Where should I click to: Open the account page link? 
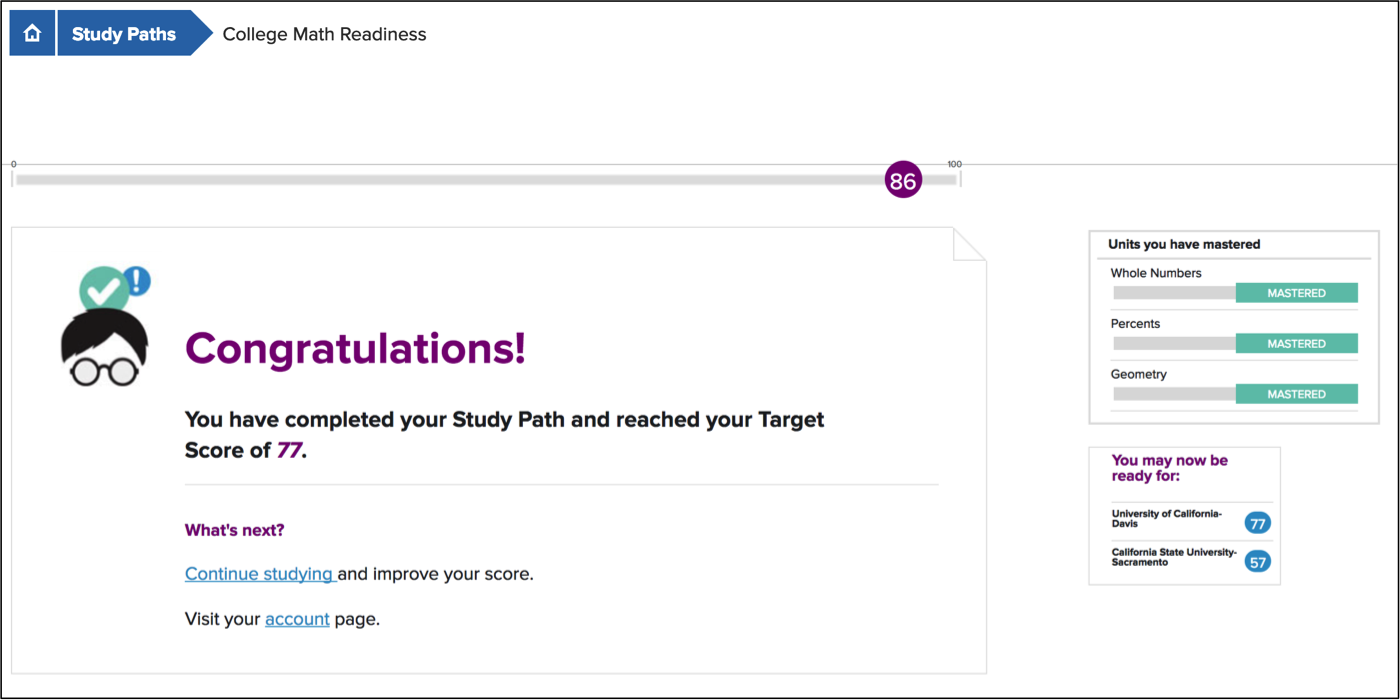coord(297,619)
